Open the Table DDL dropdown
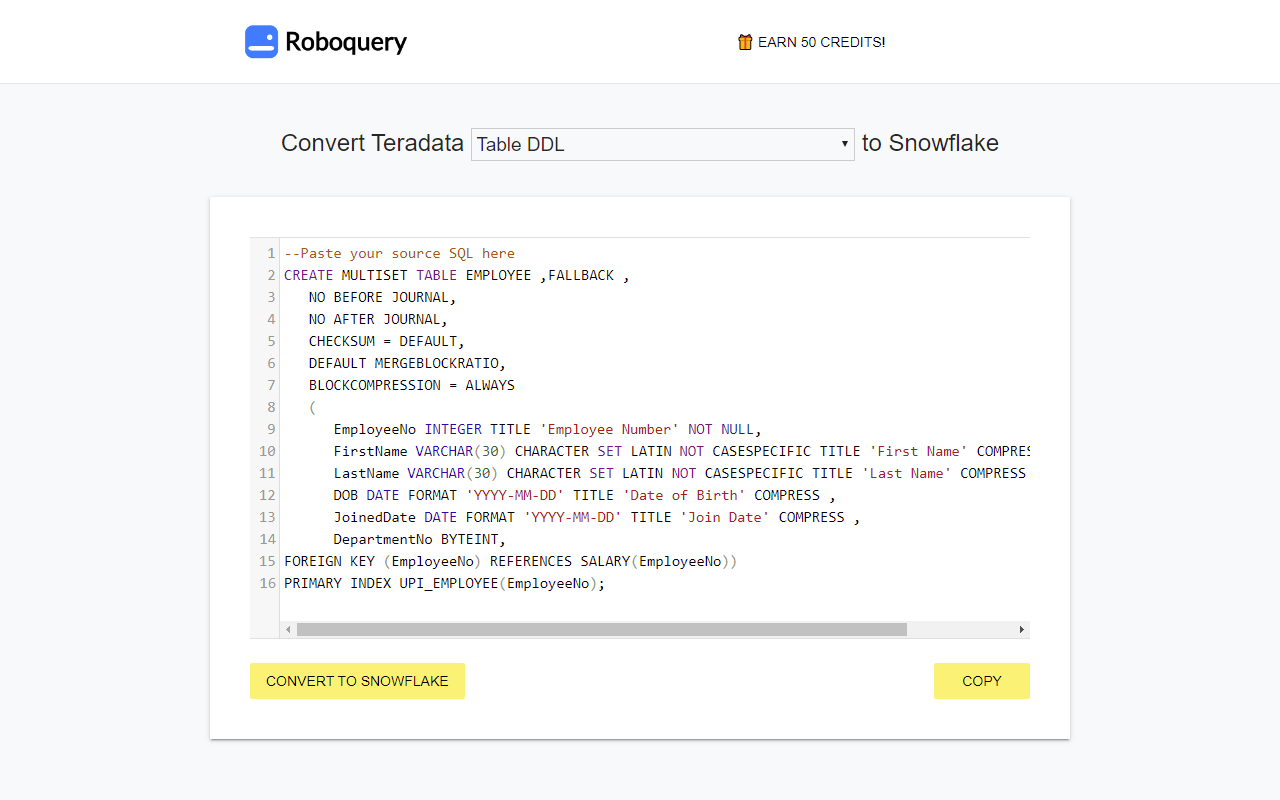1280x800 pixels. click(662, 144)
